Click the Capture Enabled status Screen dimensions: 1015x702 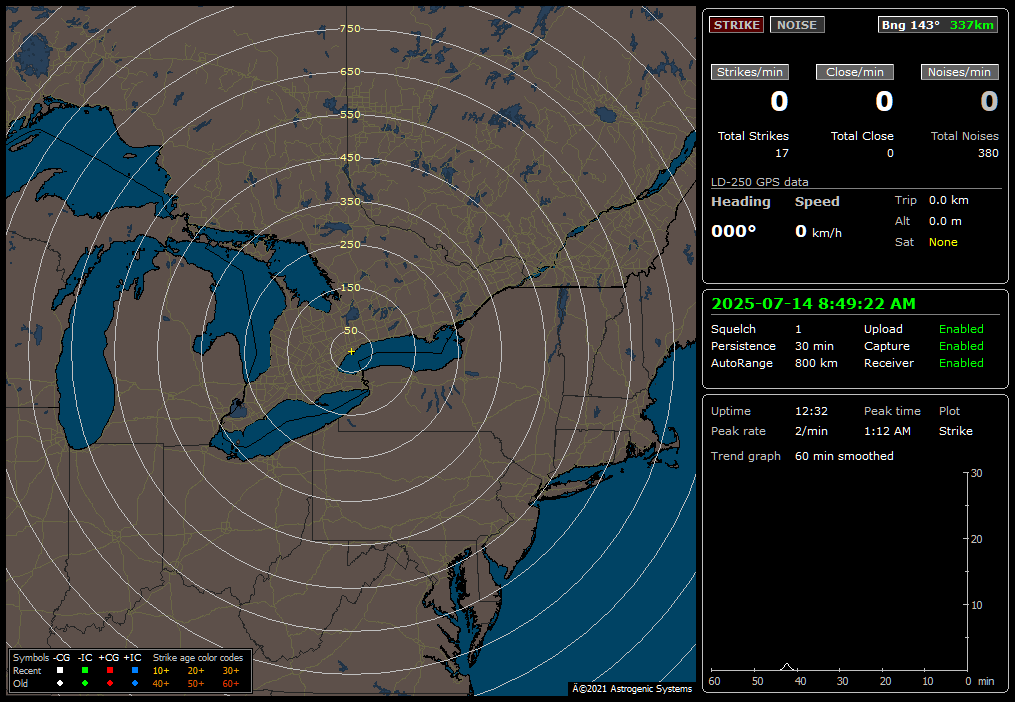961,346
